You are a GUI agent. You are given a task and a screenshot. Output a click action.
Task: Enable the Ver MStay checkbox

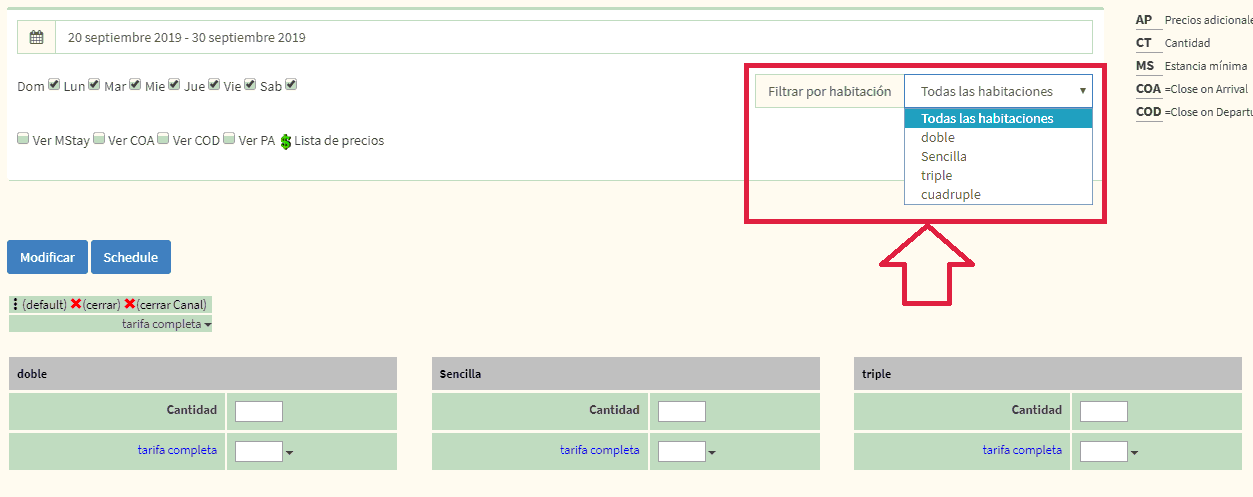23,140
